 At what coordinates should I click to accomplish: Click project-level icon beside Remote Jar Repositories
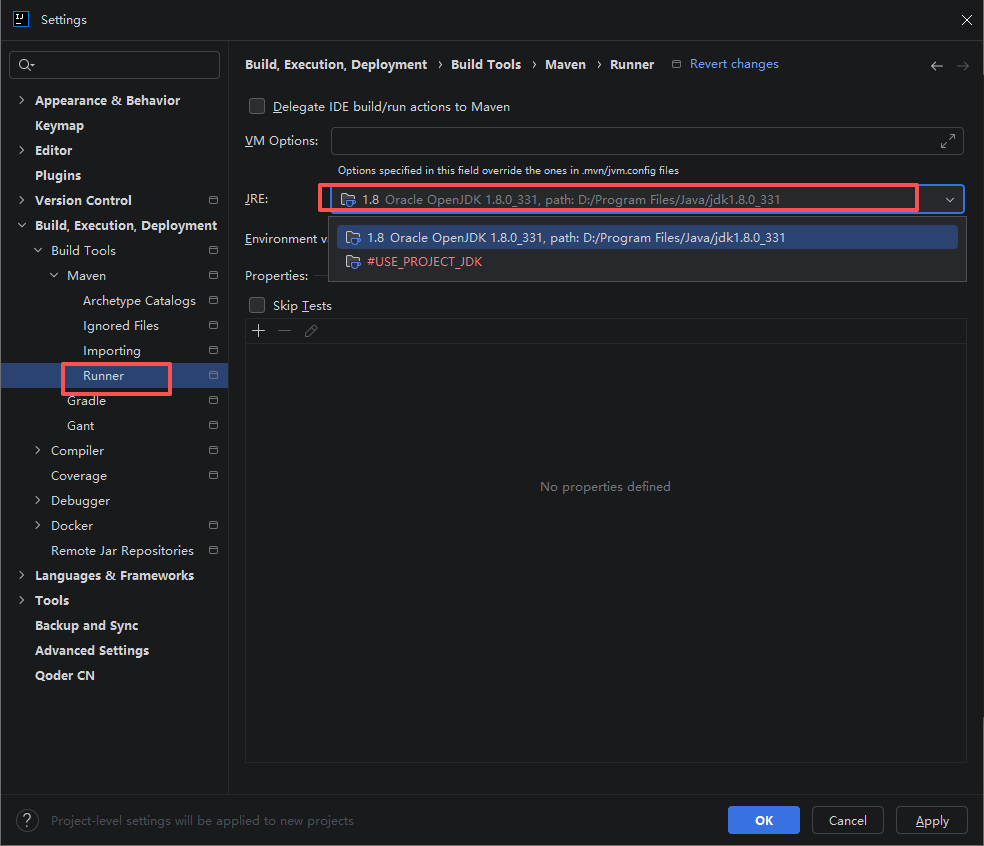tap(213, 550)
